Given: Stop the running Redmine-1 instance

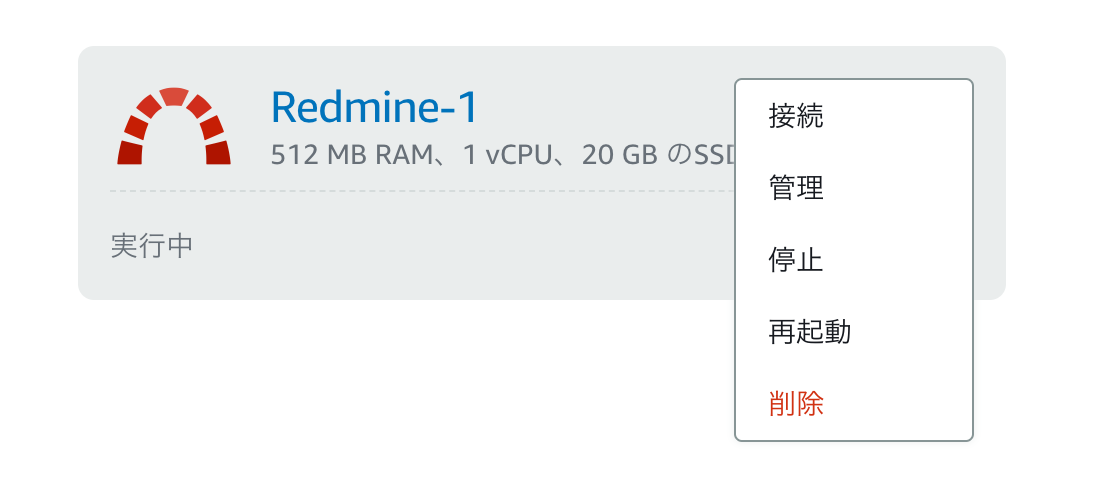Looking at the screenshot, I should point(796,260).
